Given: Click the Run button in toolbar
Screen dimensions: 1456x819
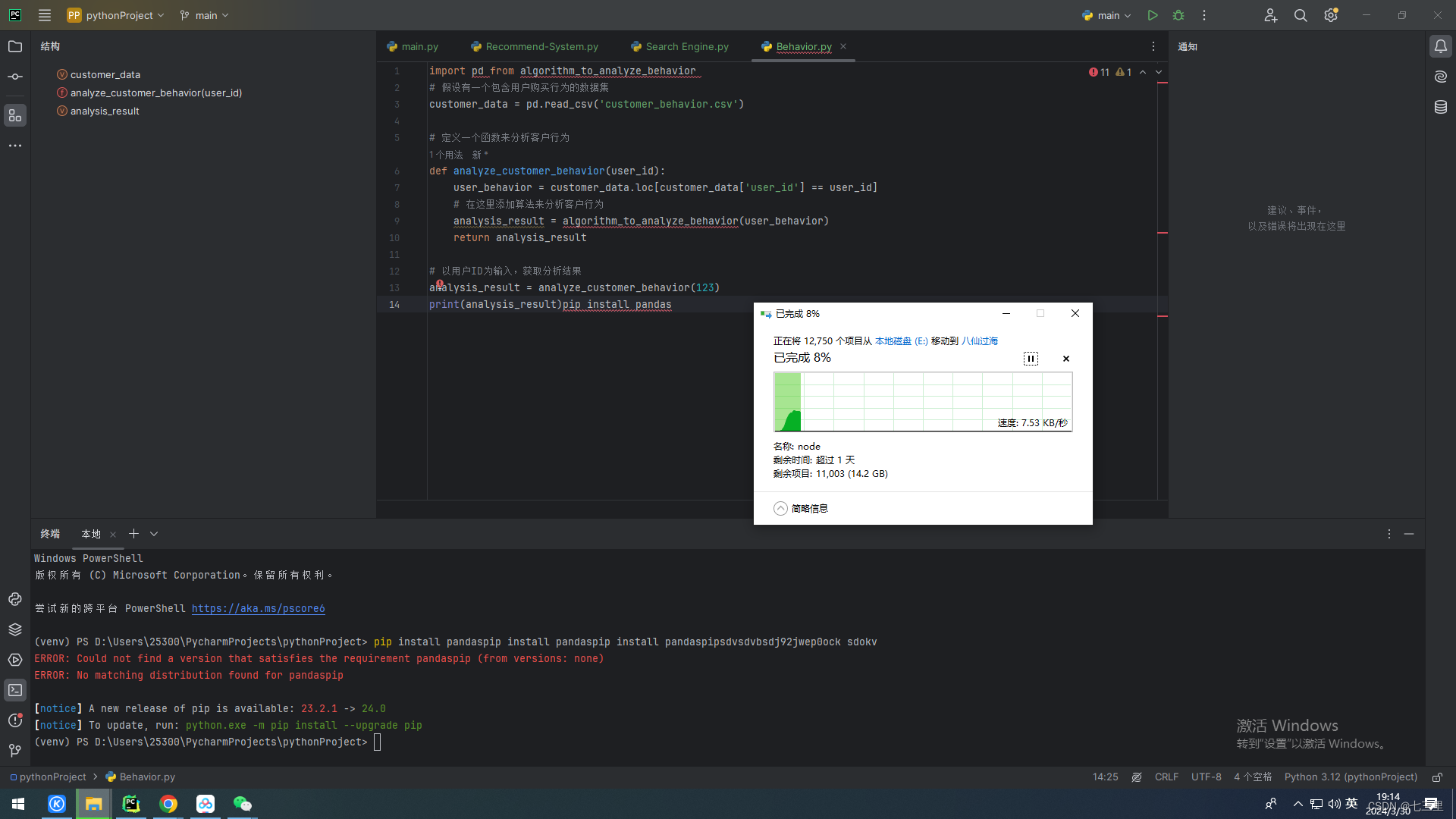Looking at the screenshot, I should (x=1152, y=15).
